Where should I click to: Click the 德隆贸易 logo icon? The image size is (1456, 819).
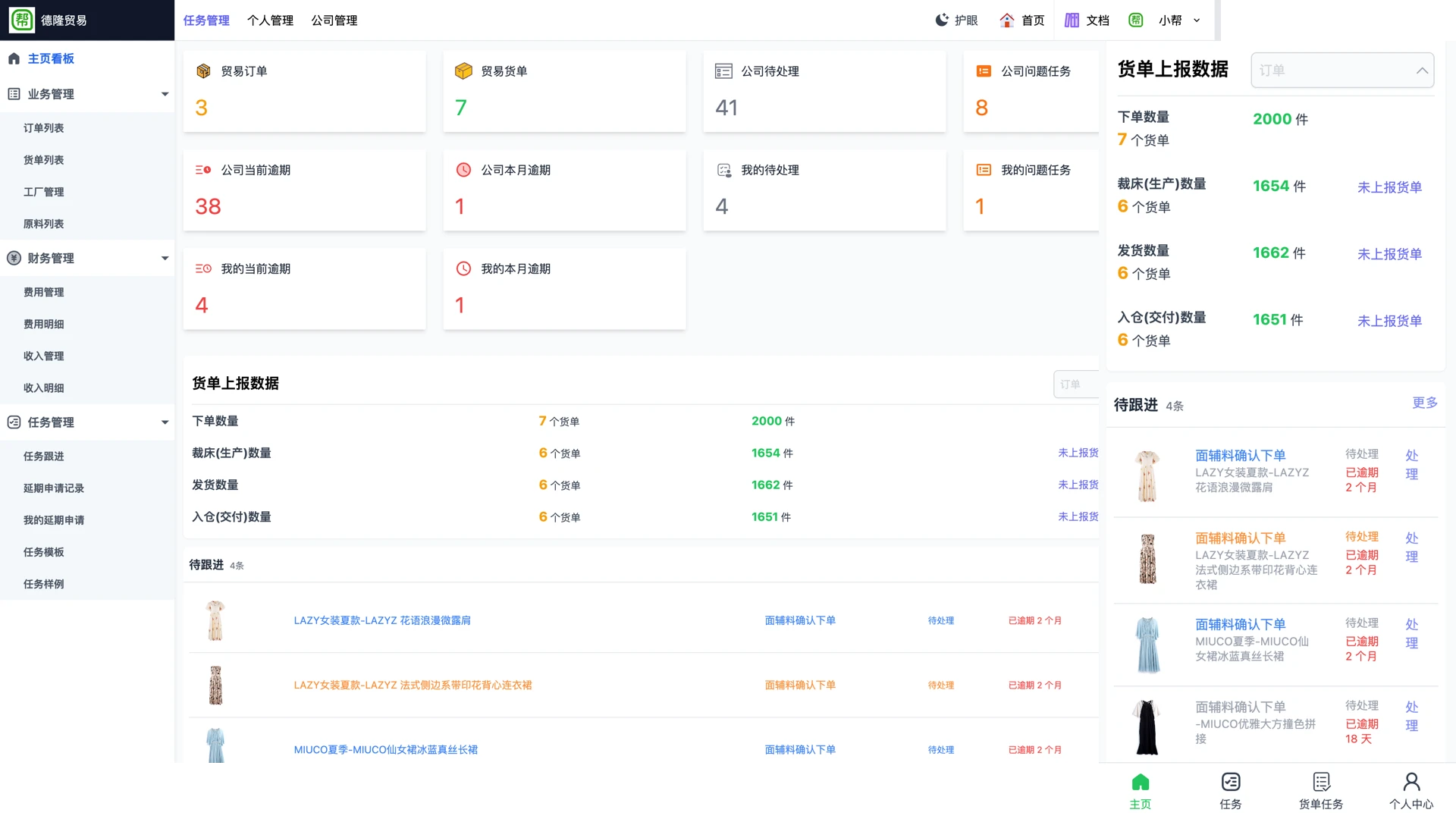point(22,20)
